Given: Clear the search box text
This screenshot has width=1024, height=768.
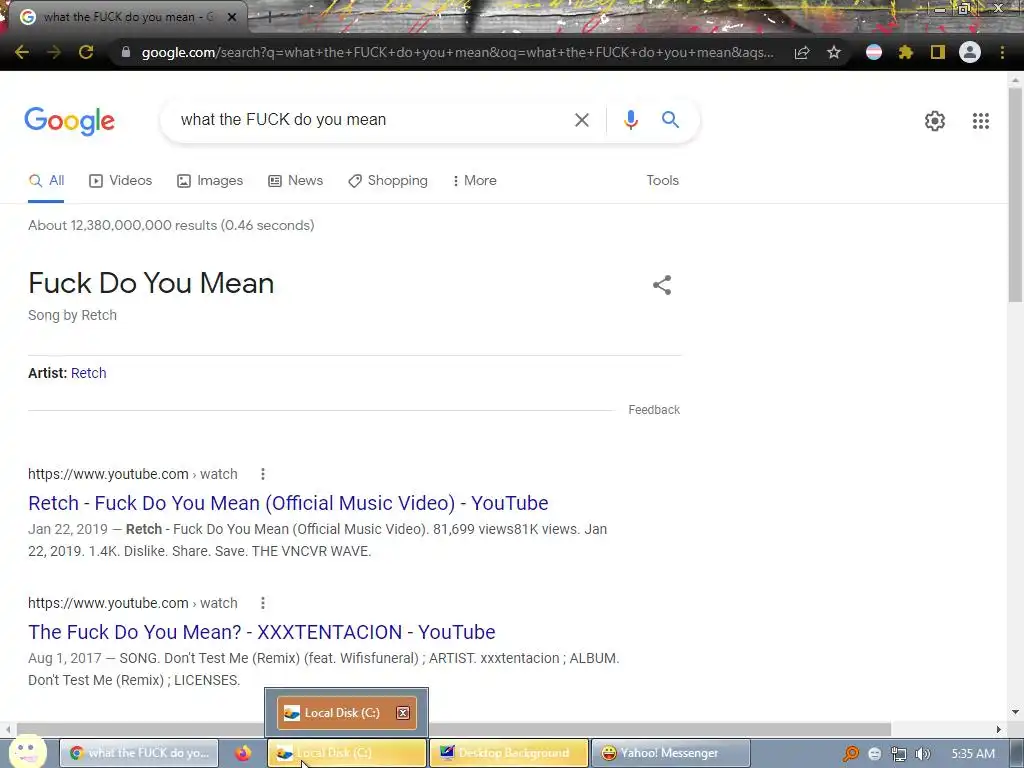Looking at the screenshot, I should pos(581,120).
